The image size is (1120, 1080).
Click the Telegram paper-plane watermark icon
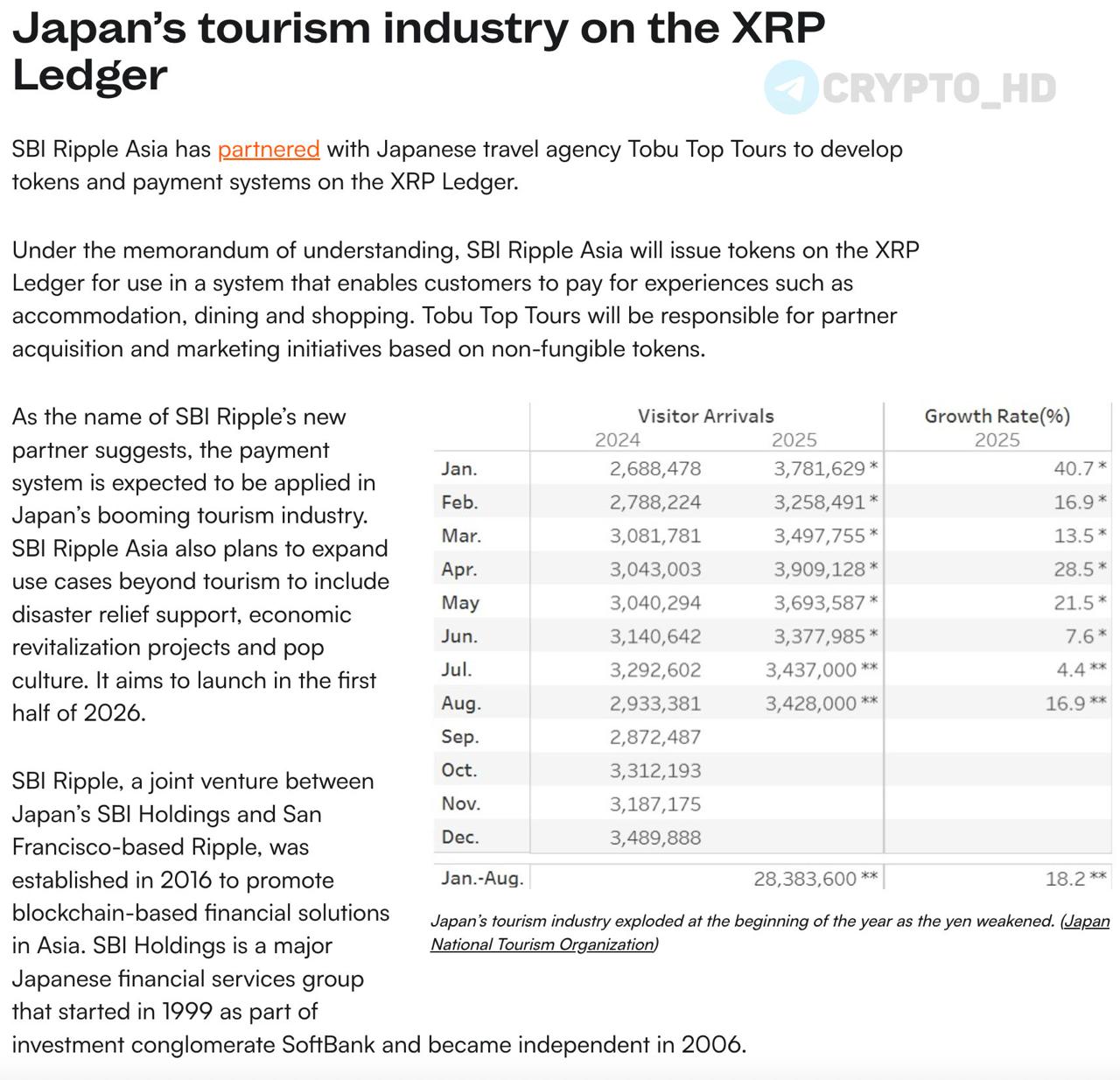tap(791, 88)
